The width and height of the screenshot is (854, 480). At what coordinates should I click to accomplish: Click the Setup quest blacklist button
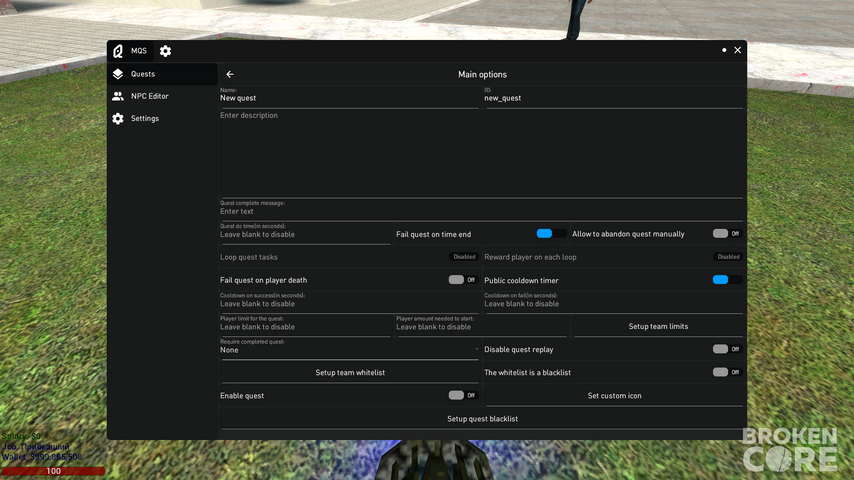tap(482, 419)
